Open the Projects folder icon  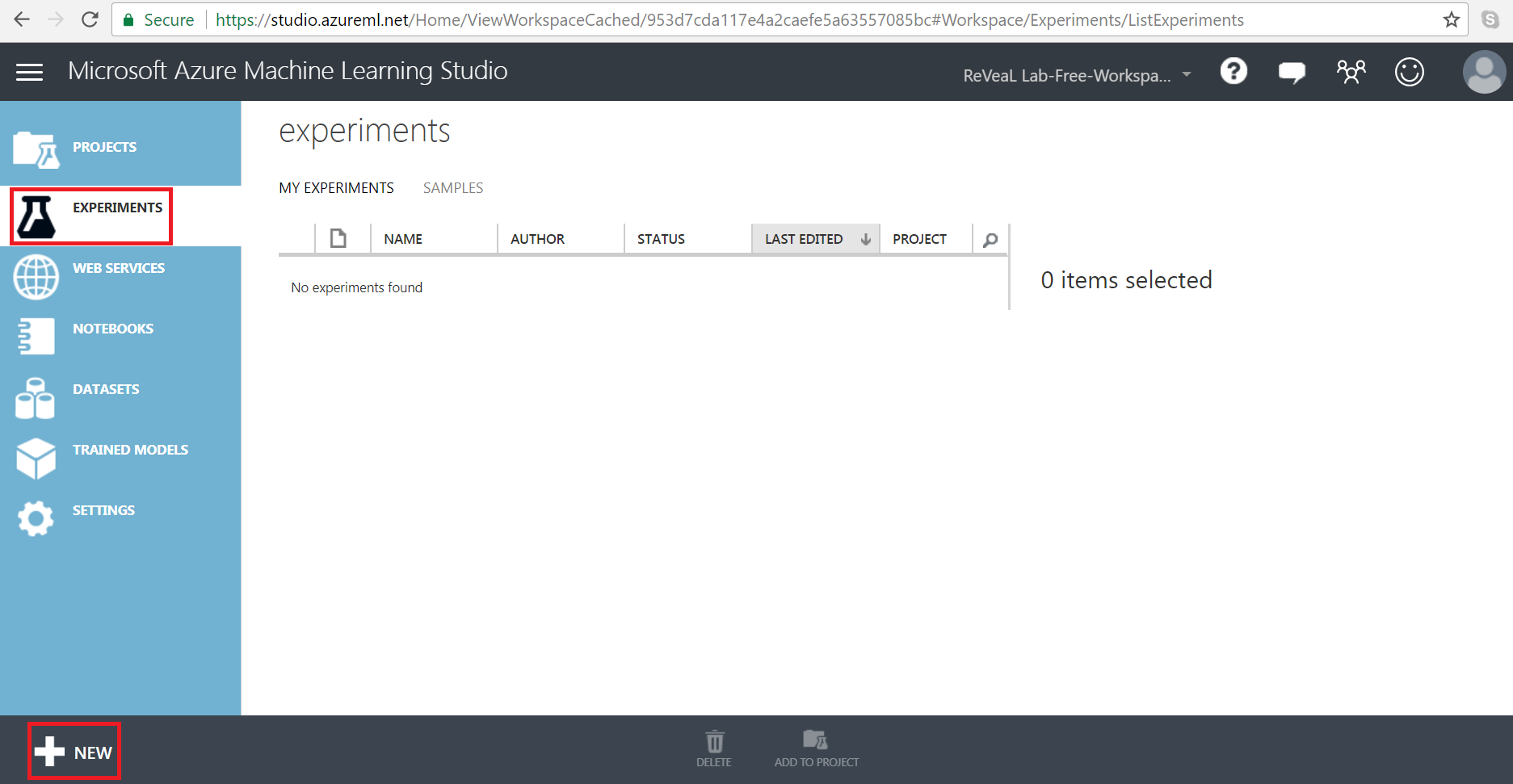click(x=36, y=150)
